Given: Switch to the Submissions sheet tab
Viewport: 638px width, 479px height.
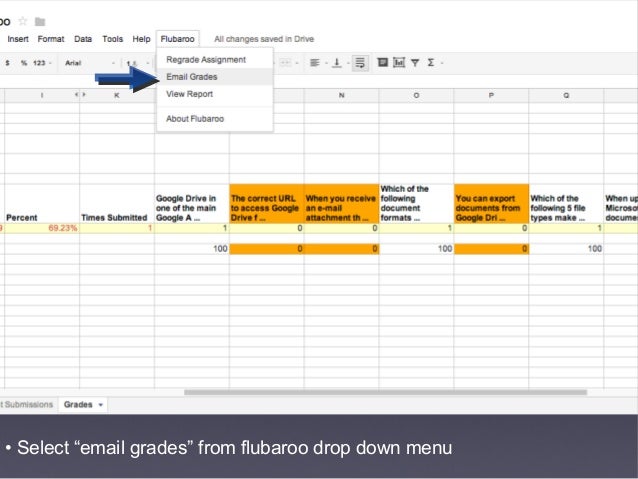Looking at the screenshot, I should click(x=27, y=405).
